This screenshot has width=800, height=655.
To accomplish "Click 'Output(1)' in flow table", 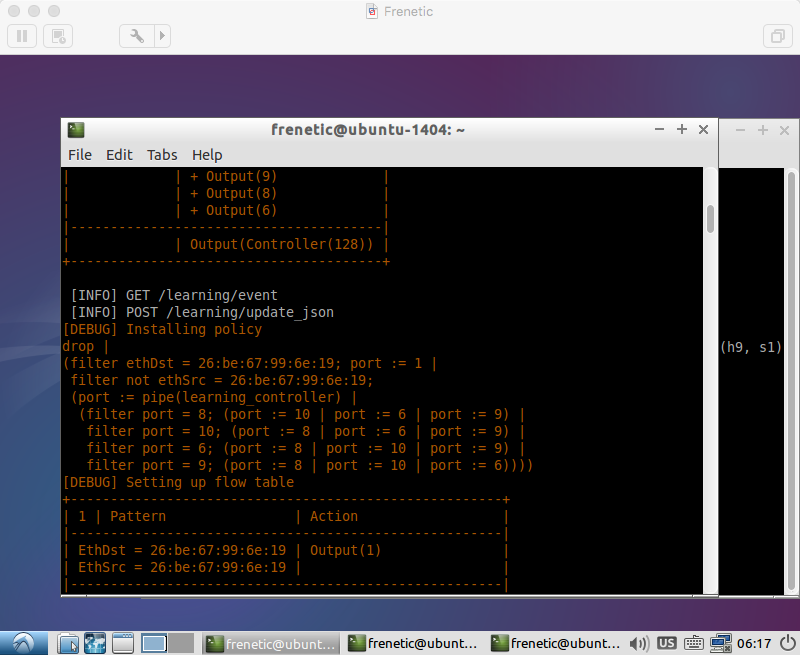I will (x=345, y=550).
